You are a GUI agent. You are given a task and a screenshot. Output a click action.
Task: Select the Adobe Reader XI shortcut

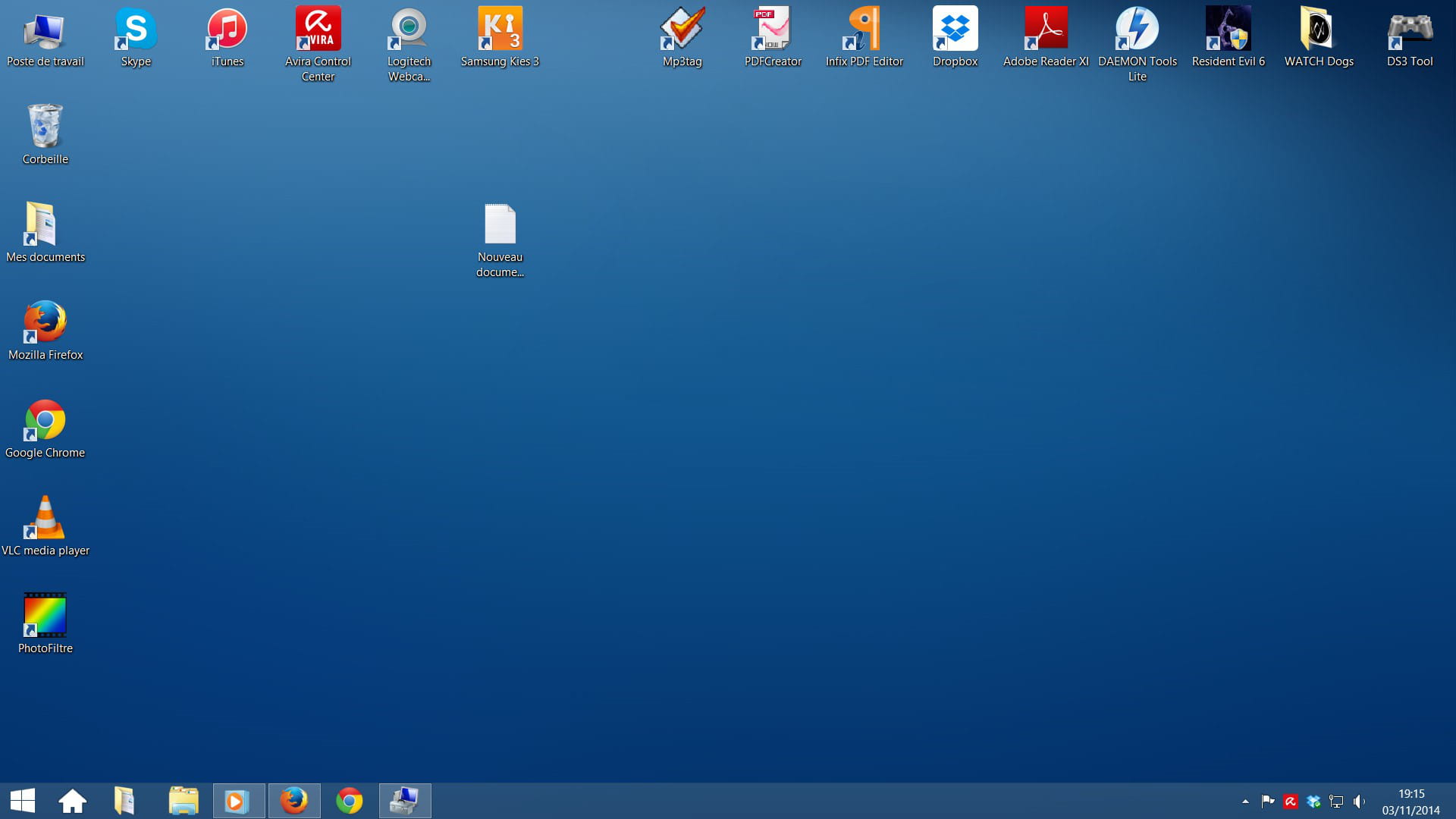tap(1046, 38)
